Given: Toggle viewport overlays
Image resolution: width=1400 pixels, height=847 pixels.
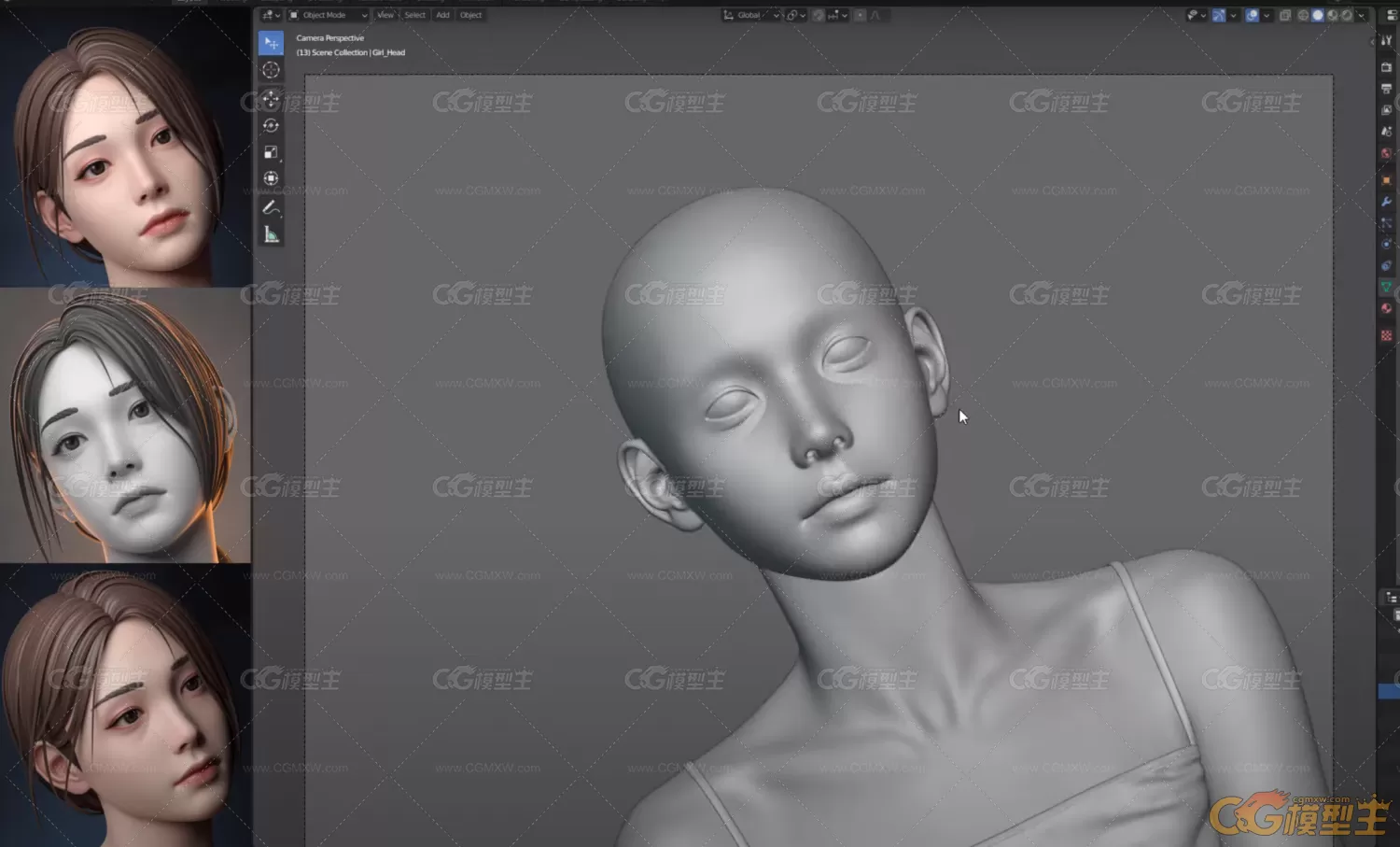Looking at the screenshot, I should (1252, 15).
